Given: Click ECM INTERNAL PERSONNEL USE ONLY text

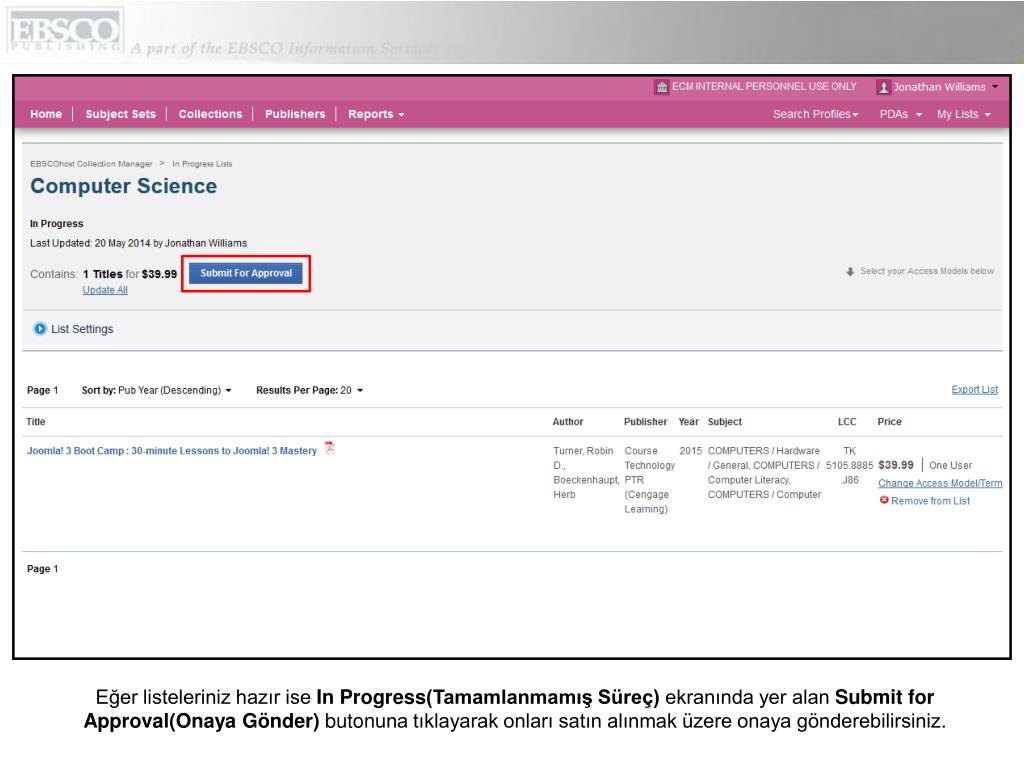Looking at the screenshot, I should (764, 86).
